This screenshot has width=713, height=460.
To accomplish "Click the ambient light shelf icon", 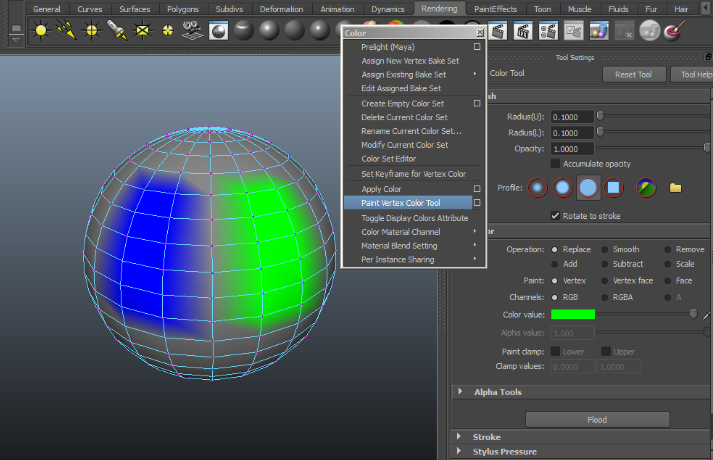I will coord(41,31).
